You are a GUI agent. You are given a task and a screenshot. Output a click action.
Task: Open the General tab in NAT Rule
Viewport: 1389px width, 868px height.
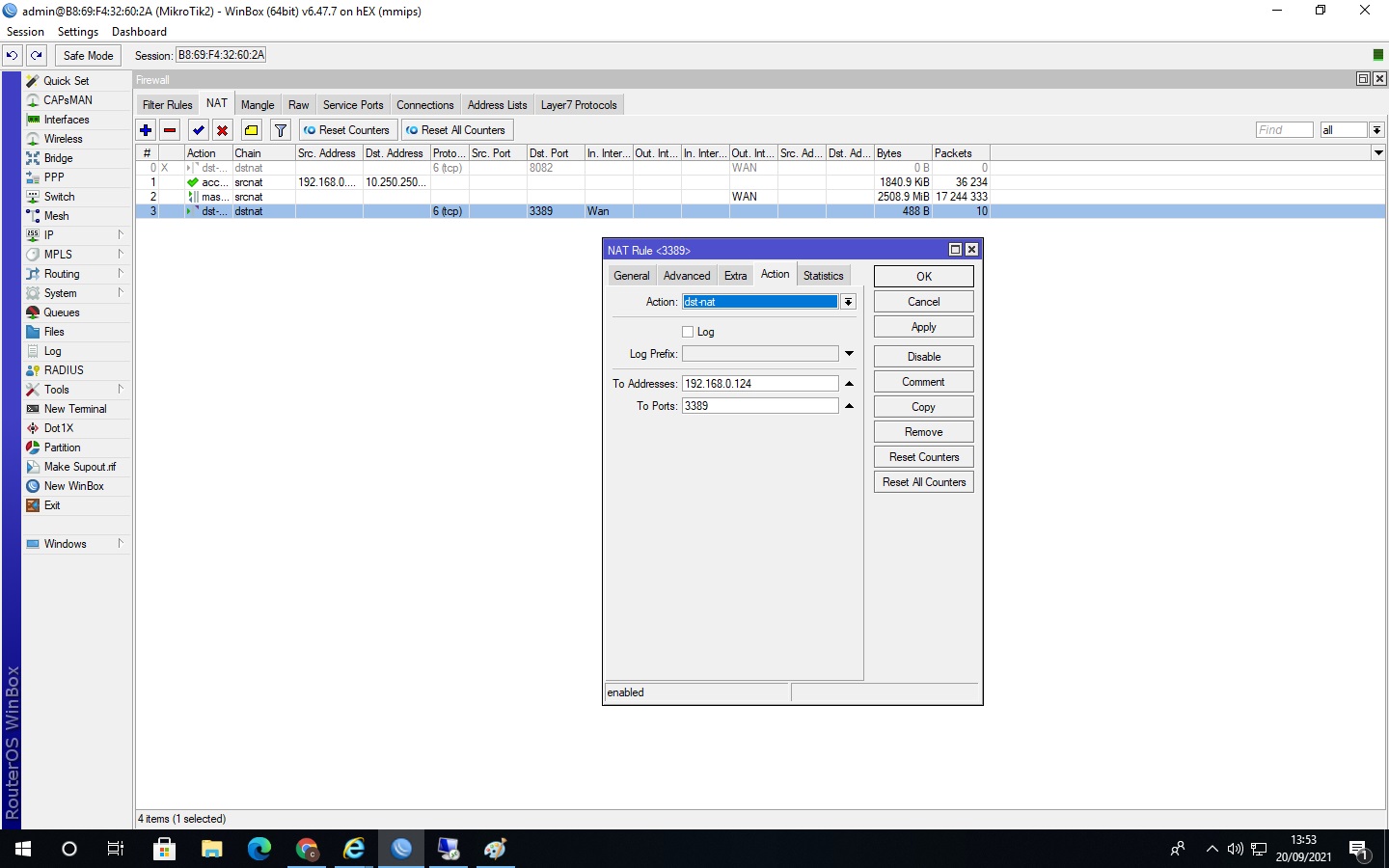pyautogui.click(x=632, y=276)
